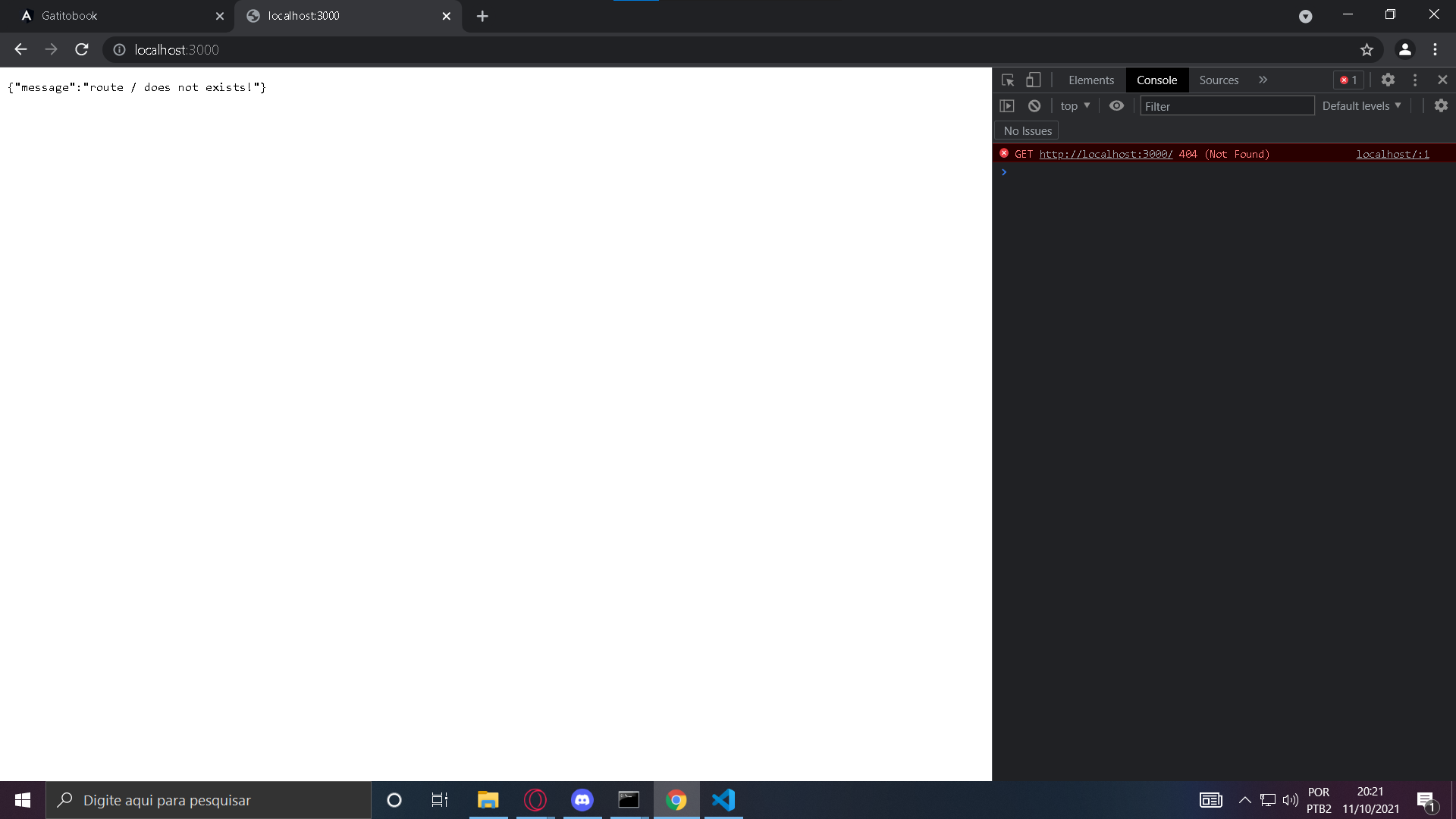This screenshot has width=1456, height=819.
Task: Open the network tray icon
Action: (1268, 800)
